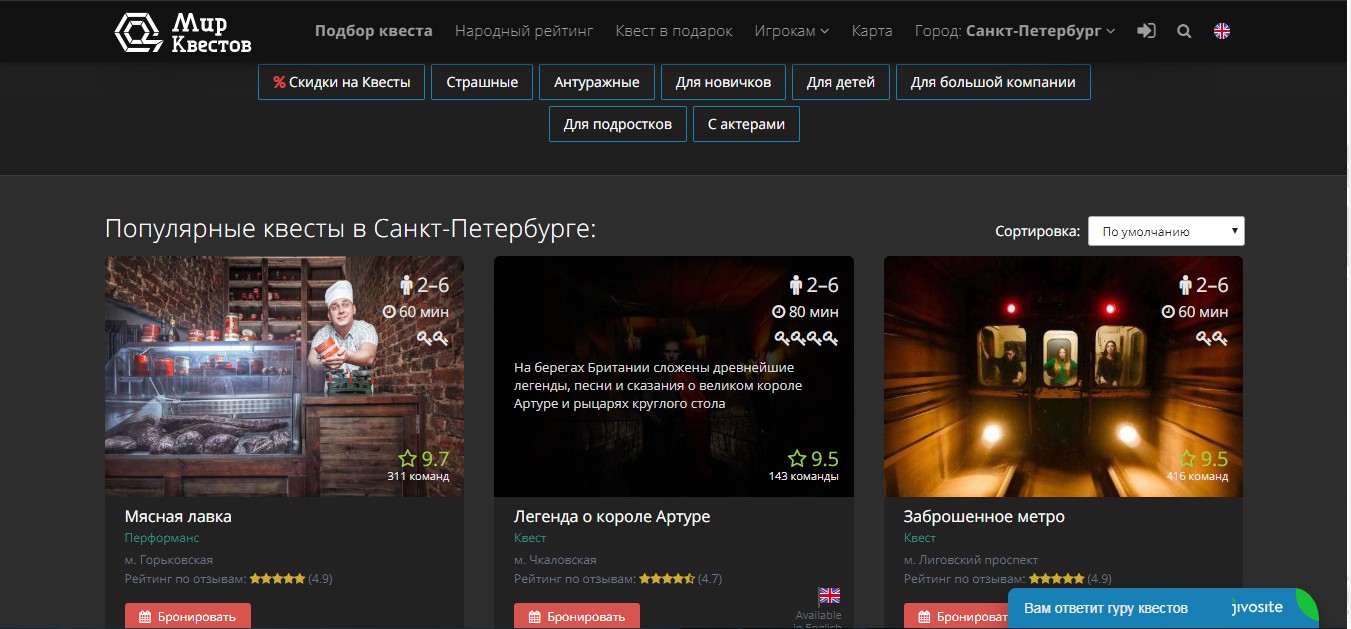Open the Заброшенное метро title link
1351x629 pixels.
tap(984, 517)
